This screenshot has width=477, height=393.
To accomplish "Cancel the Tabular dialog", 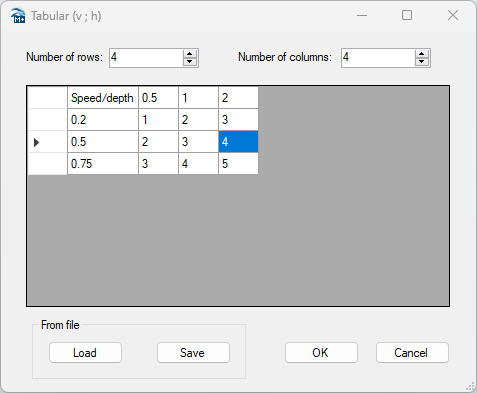I will point(412,353).
